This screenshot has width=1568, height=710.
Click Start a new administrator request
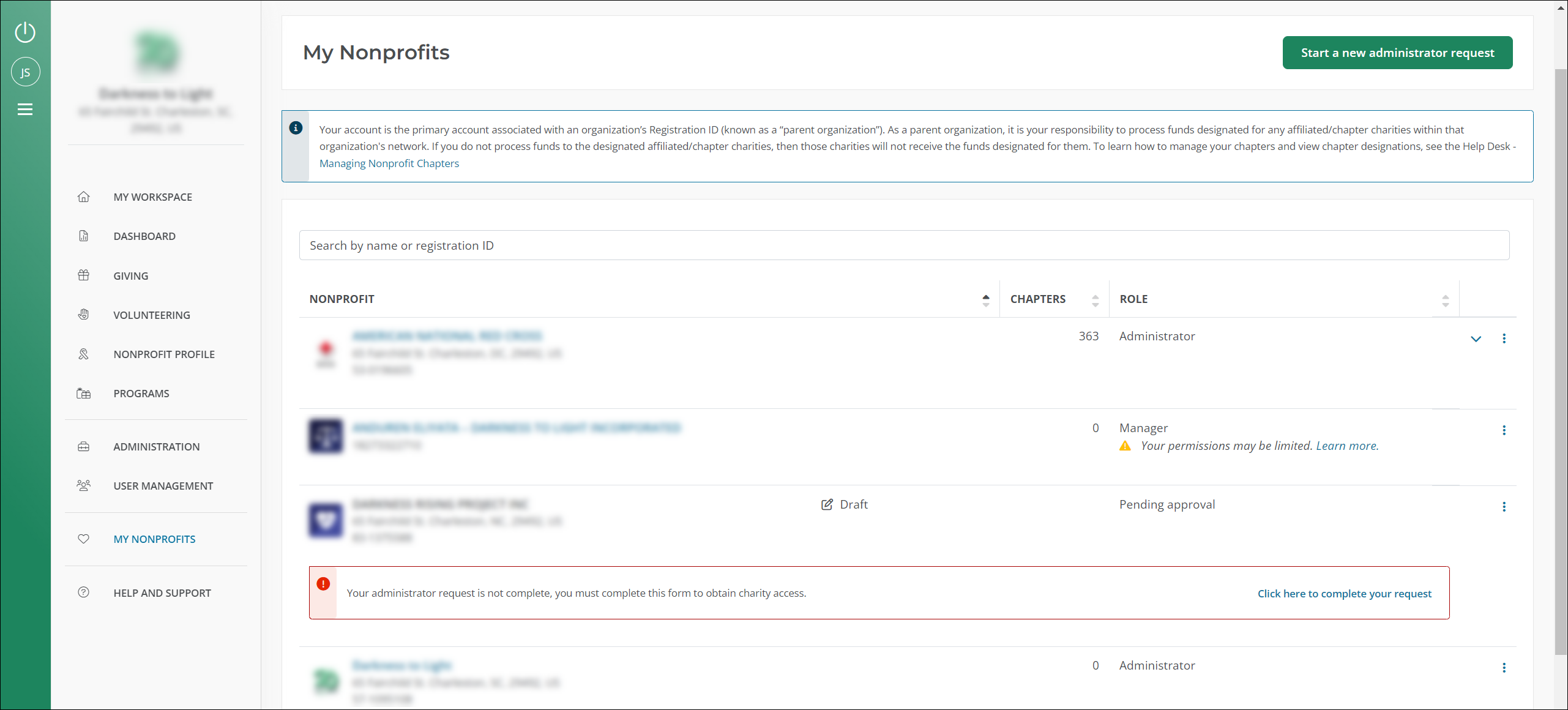pos(1397,53)
